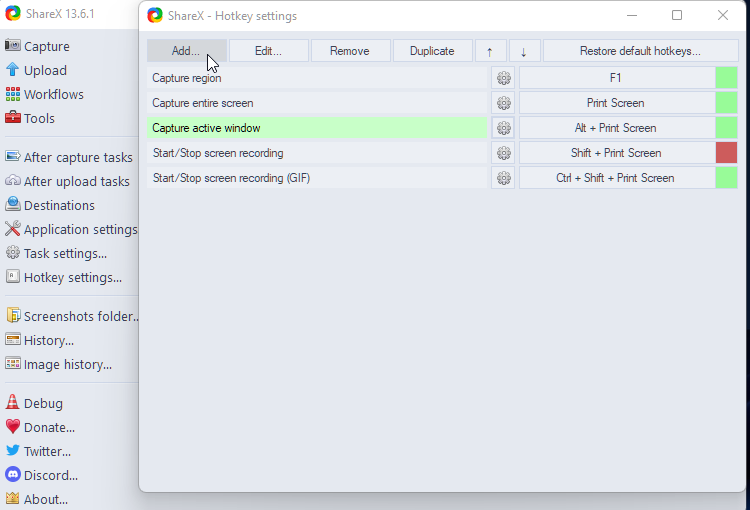Click the History icon in sidebar
750x510 pixels.
(12, 339)
